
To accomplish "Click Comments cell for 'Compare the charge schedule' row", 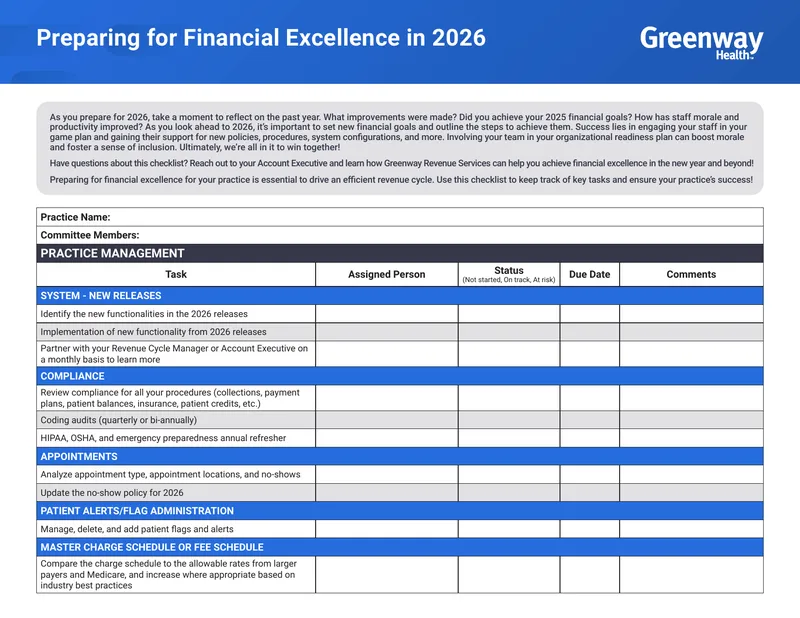I will [x=691, y=575].
